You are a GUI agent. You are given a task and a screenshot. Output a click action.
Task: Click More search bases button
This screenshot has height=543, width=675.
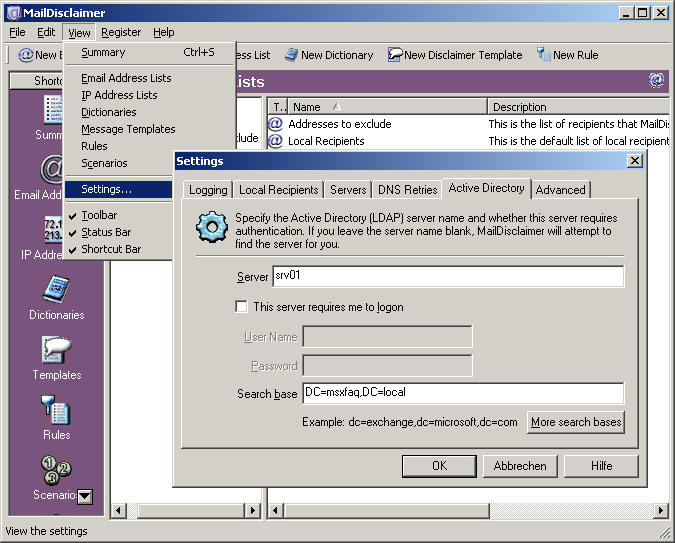point(576,422)
